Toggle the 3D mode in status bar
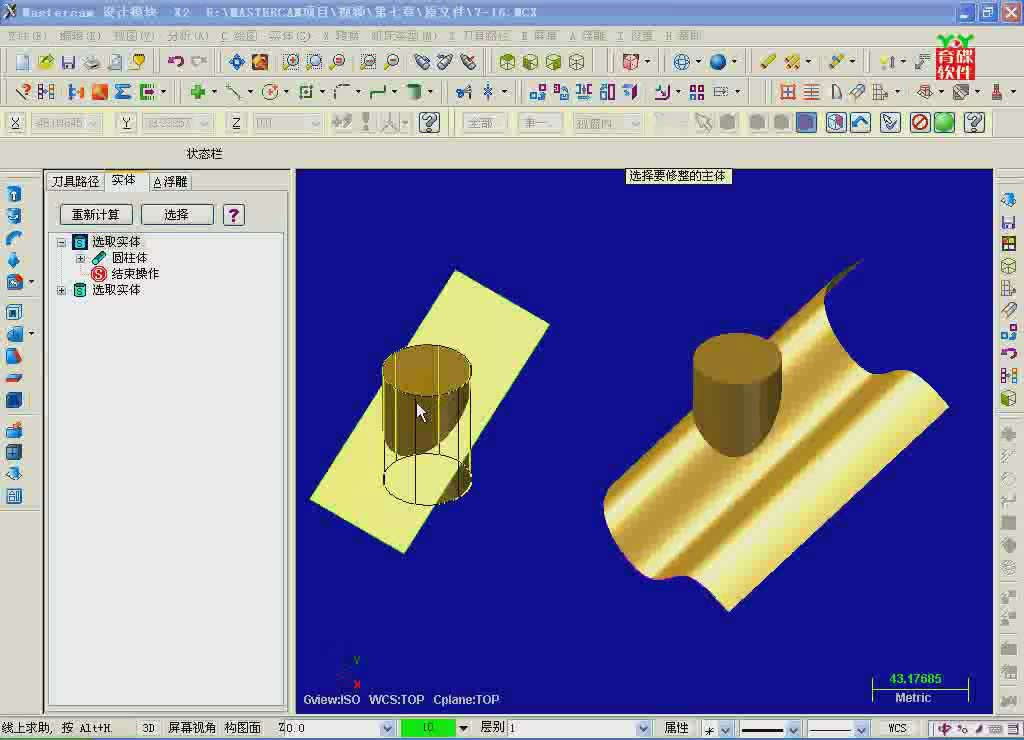The width and height of the screenshot is (1024, 740). point(148,728)
